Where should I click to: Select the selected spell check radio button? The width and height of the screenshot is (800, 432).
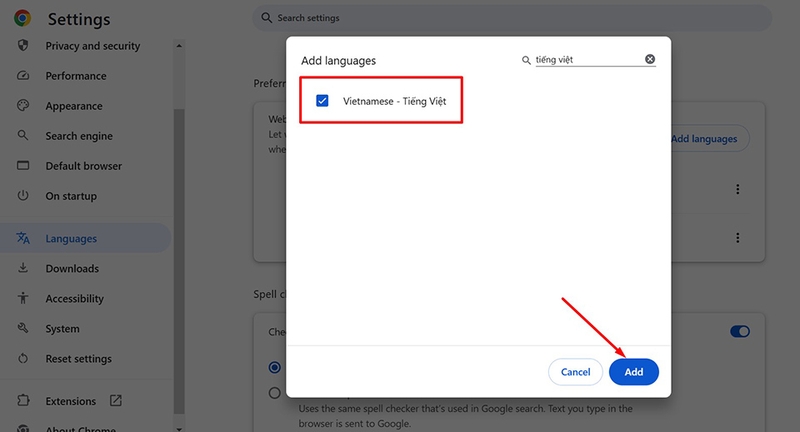coord(274,367)
